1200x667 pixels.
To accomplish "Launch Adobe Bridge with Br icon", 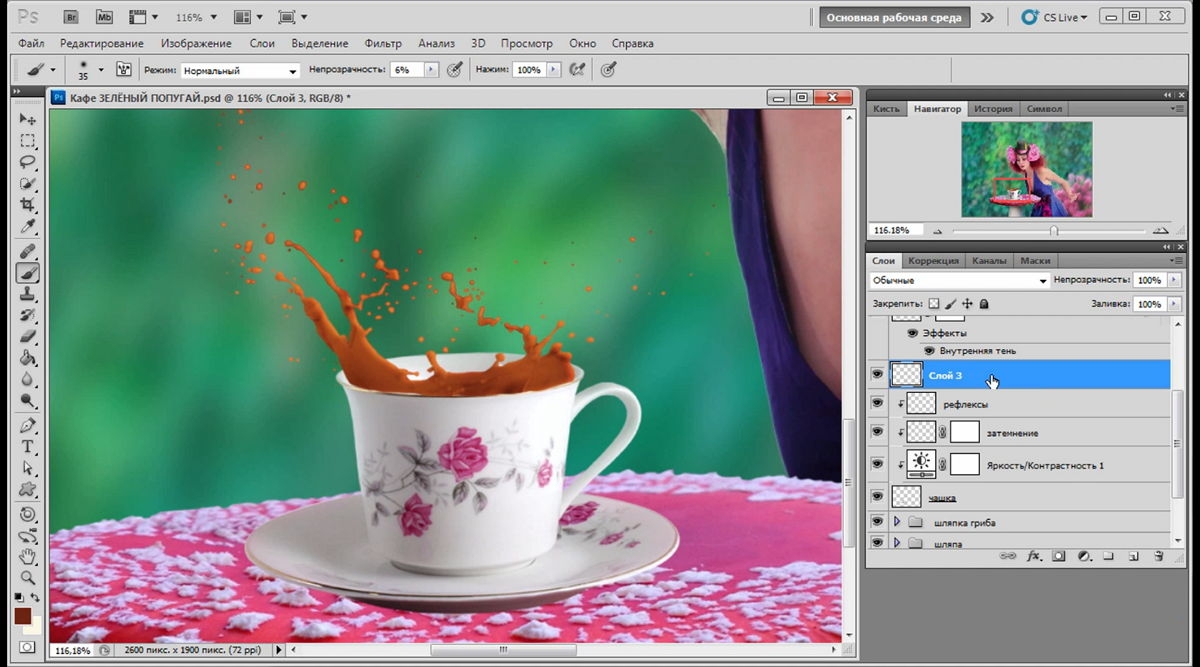I will 71,17.
